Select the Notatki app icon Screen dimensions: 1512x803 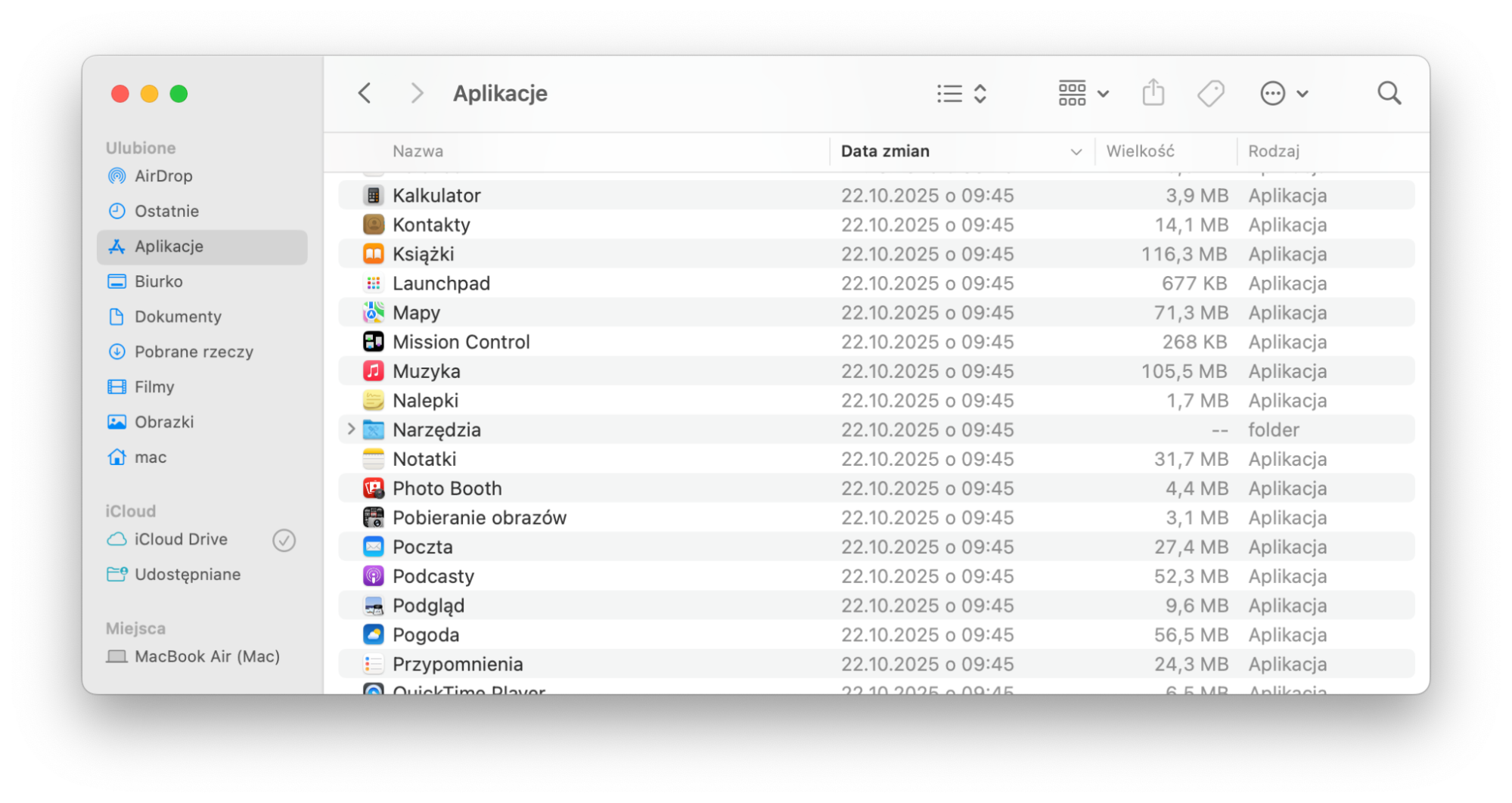click(373, 459)
